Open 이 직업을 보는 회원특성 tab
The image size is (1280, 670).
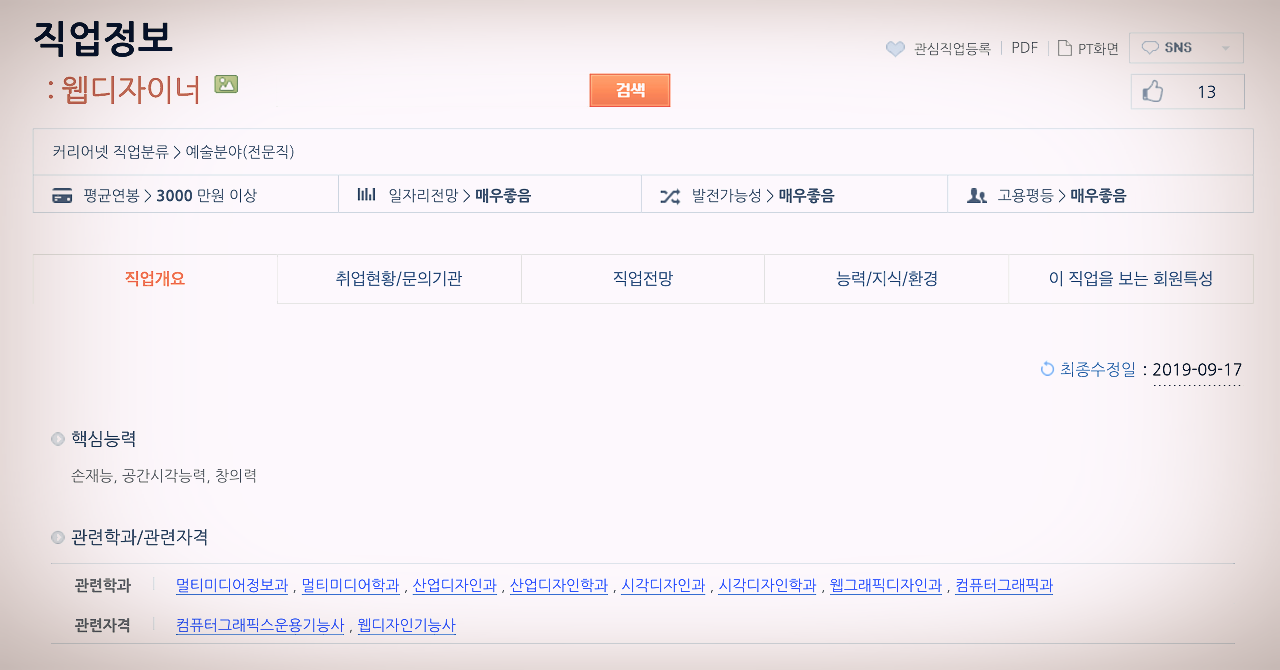(1131, 279)
